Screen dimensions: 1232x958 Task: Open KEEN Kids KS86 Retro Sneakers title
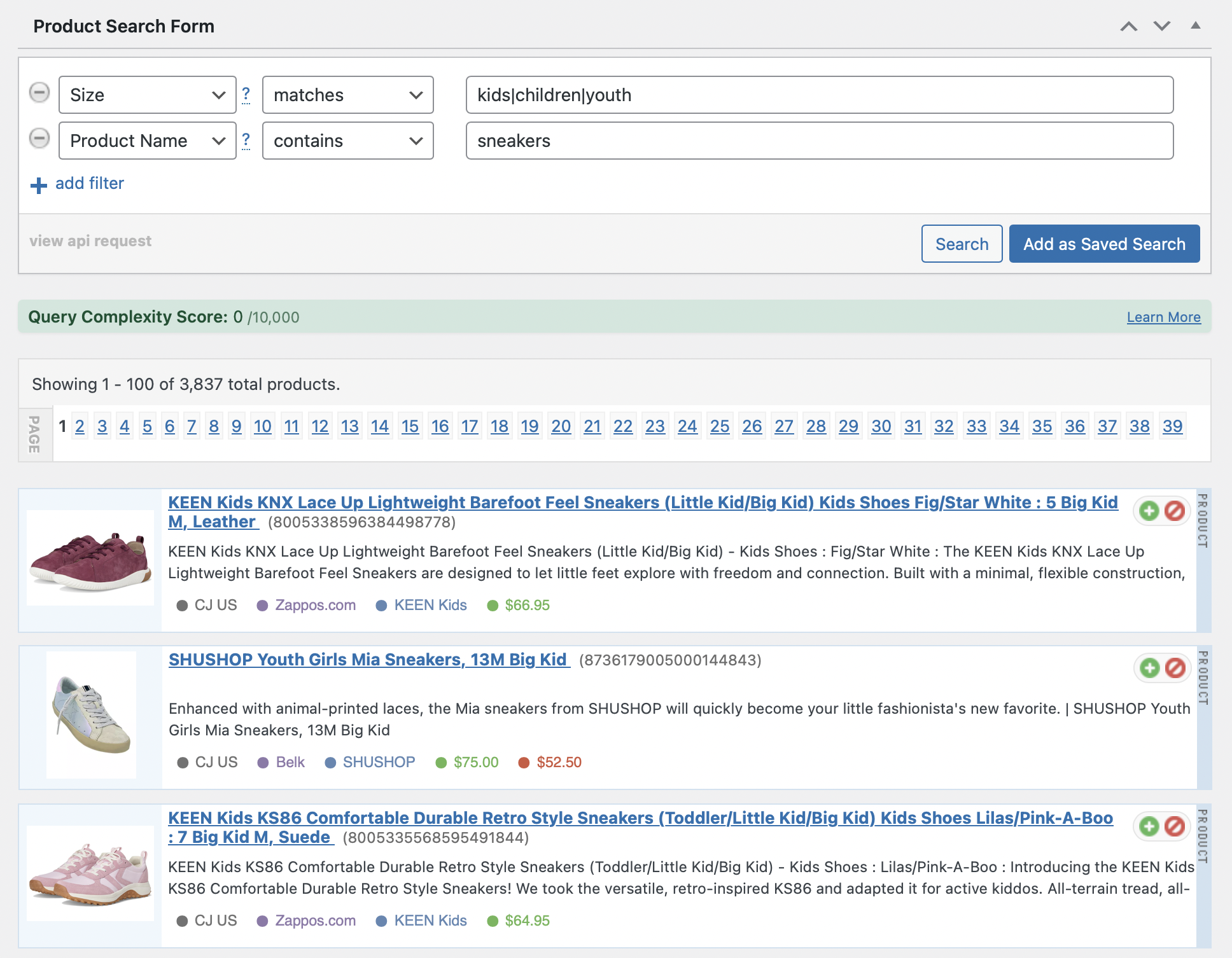pyautogui.click(x=640, y=827)
